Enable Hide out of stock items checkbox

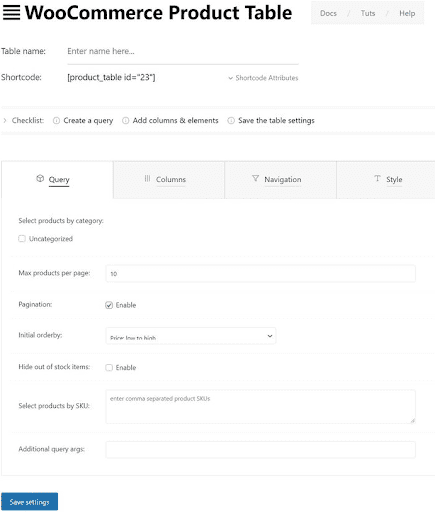(109, 367)
